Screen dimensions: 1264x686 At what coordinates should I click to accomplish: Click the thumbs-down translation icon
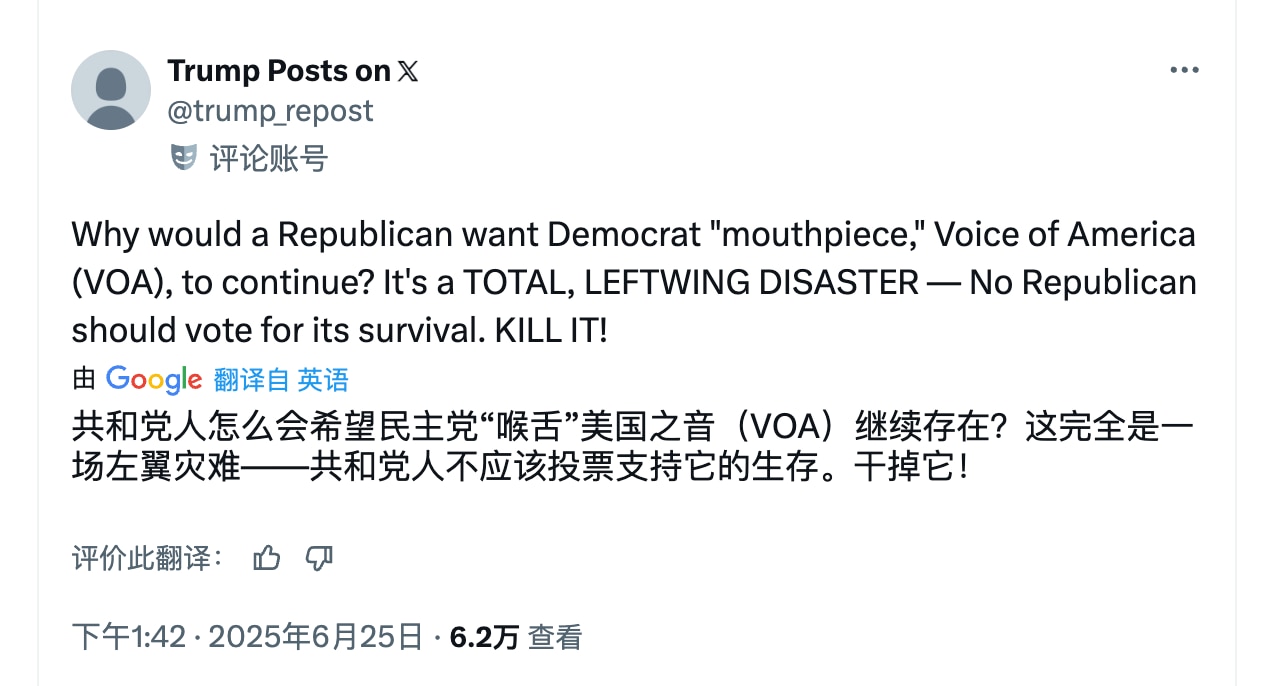318,558
